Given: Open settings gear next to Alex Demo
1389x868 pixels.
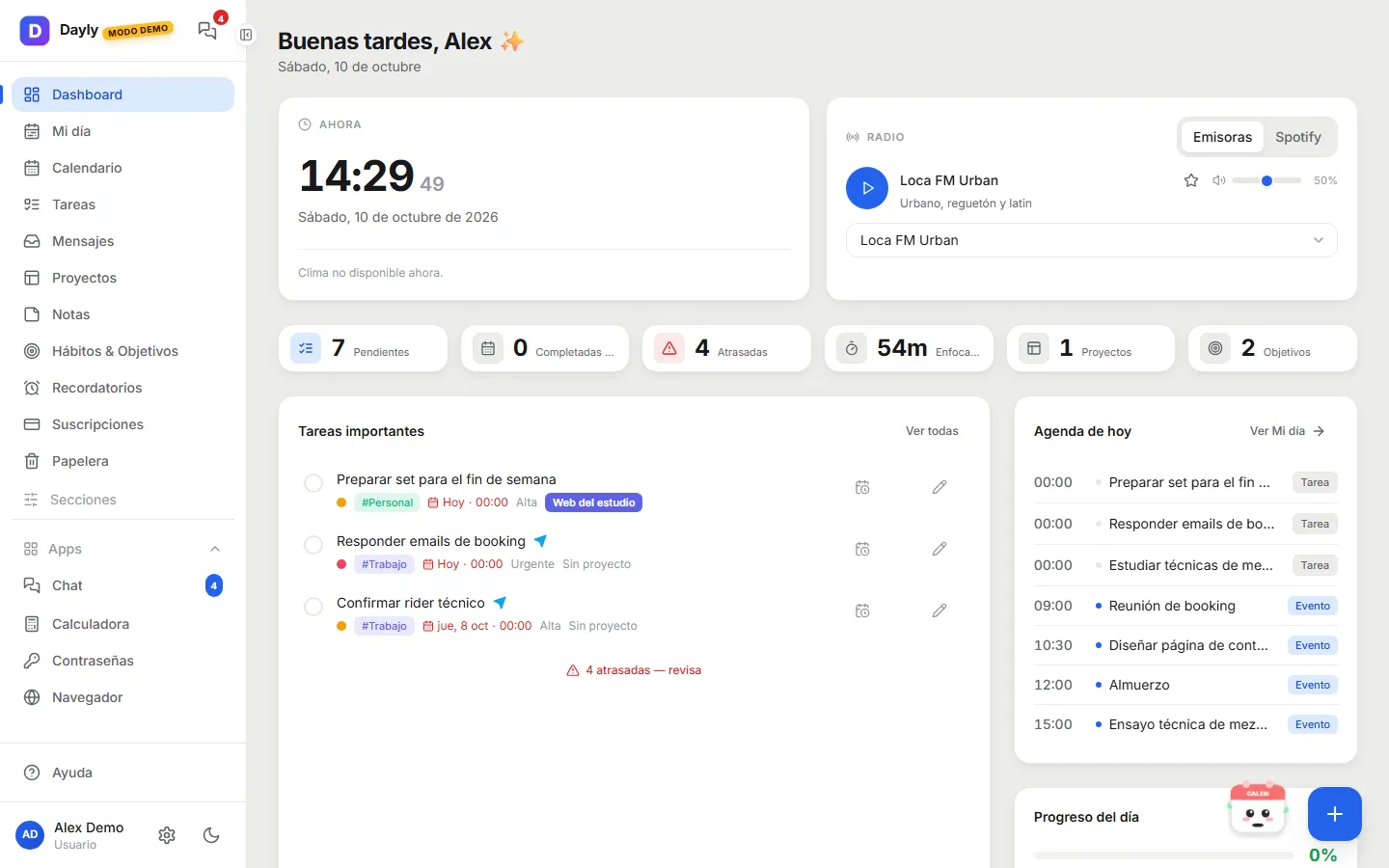Looking at the screenshot, I should [x=167, y=835].
